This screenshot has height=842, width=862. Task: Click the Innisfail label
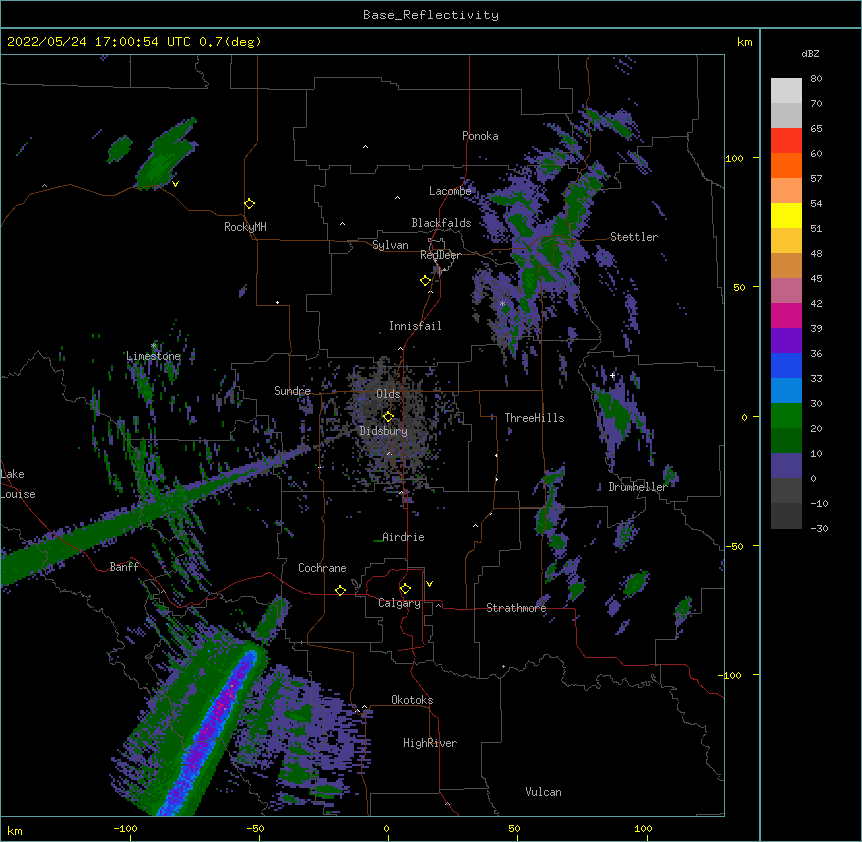(x=415, y=326)
